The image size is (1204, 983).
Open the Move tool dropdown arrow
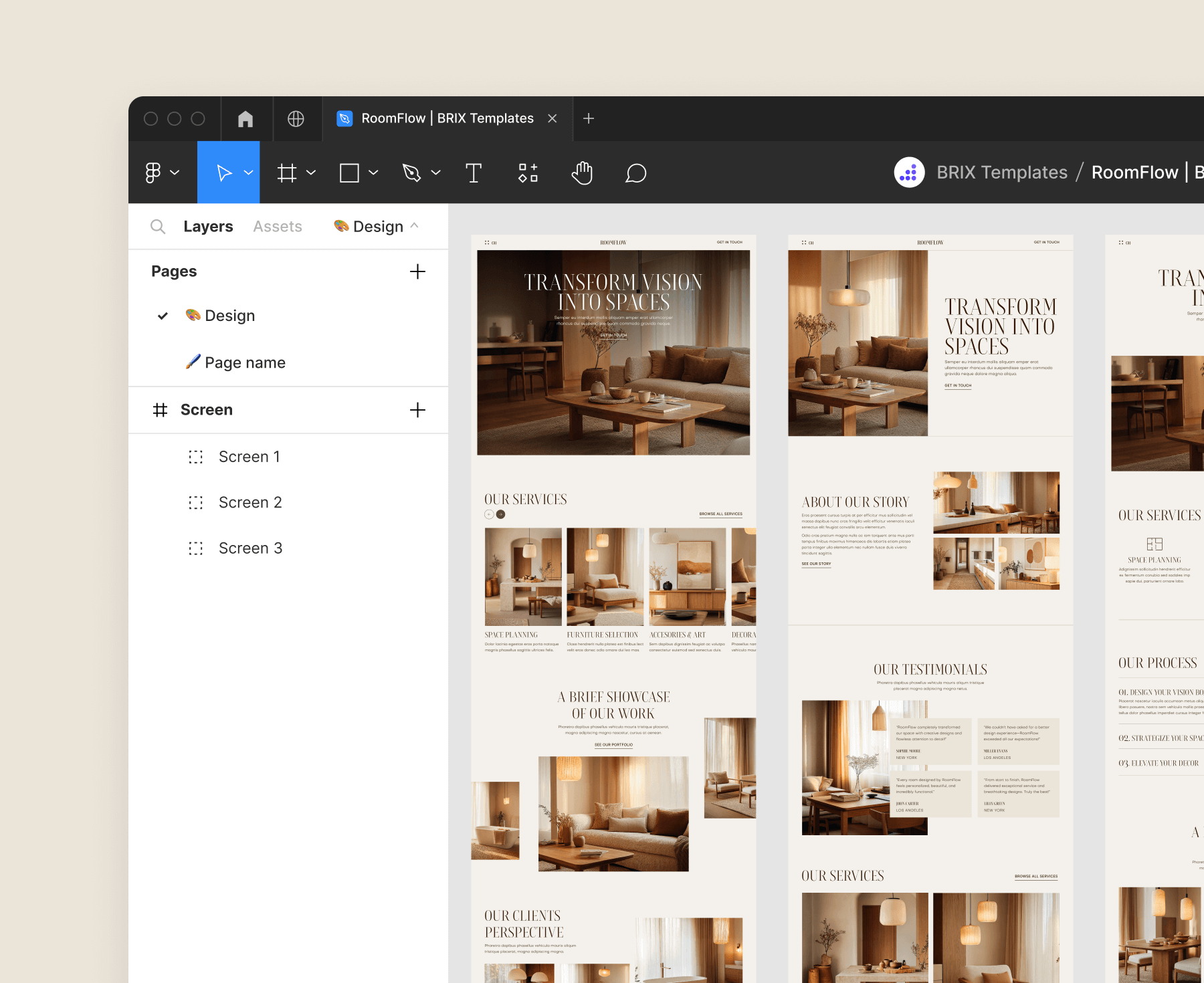pyautogui.click(x=248, y=173)
